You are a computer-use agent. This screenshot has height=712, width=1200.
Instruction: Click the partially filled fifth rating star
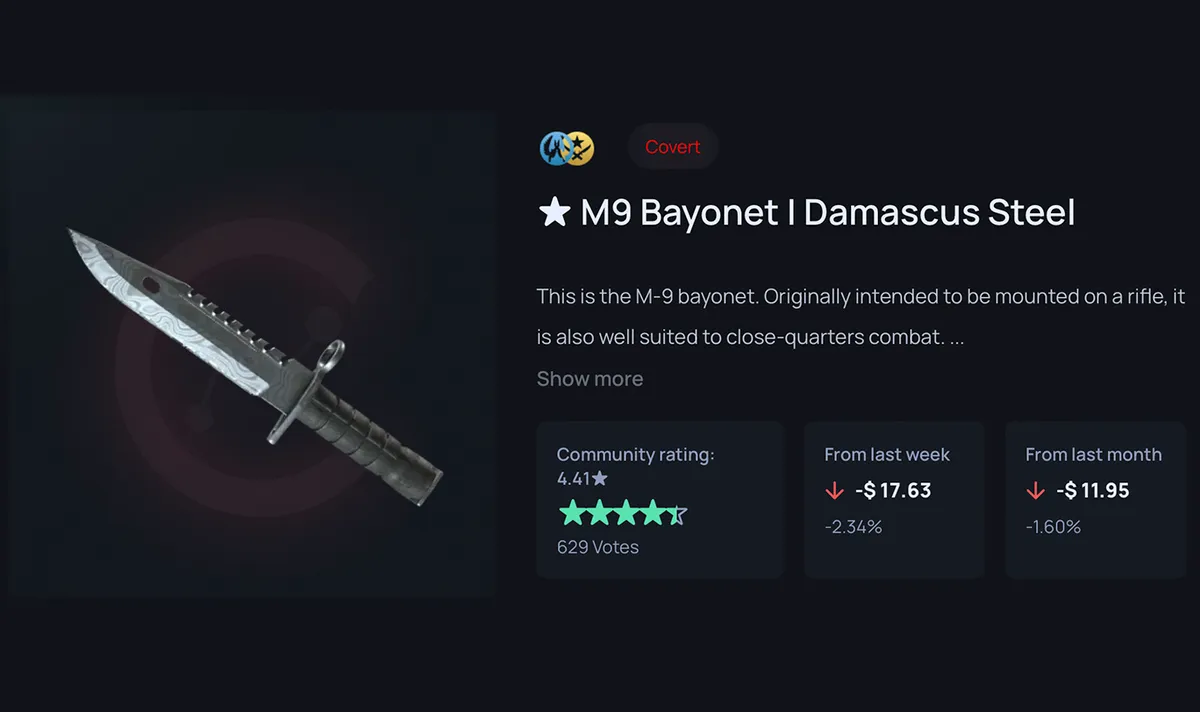(x=677, y=514)
